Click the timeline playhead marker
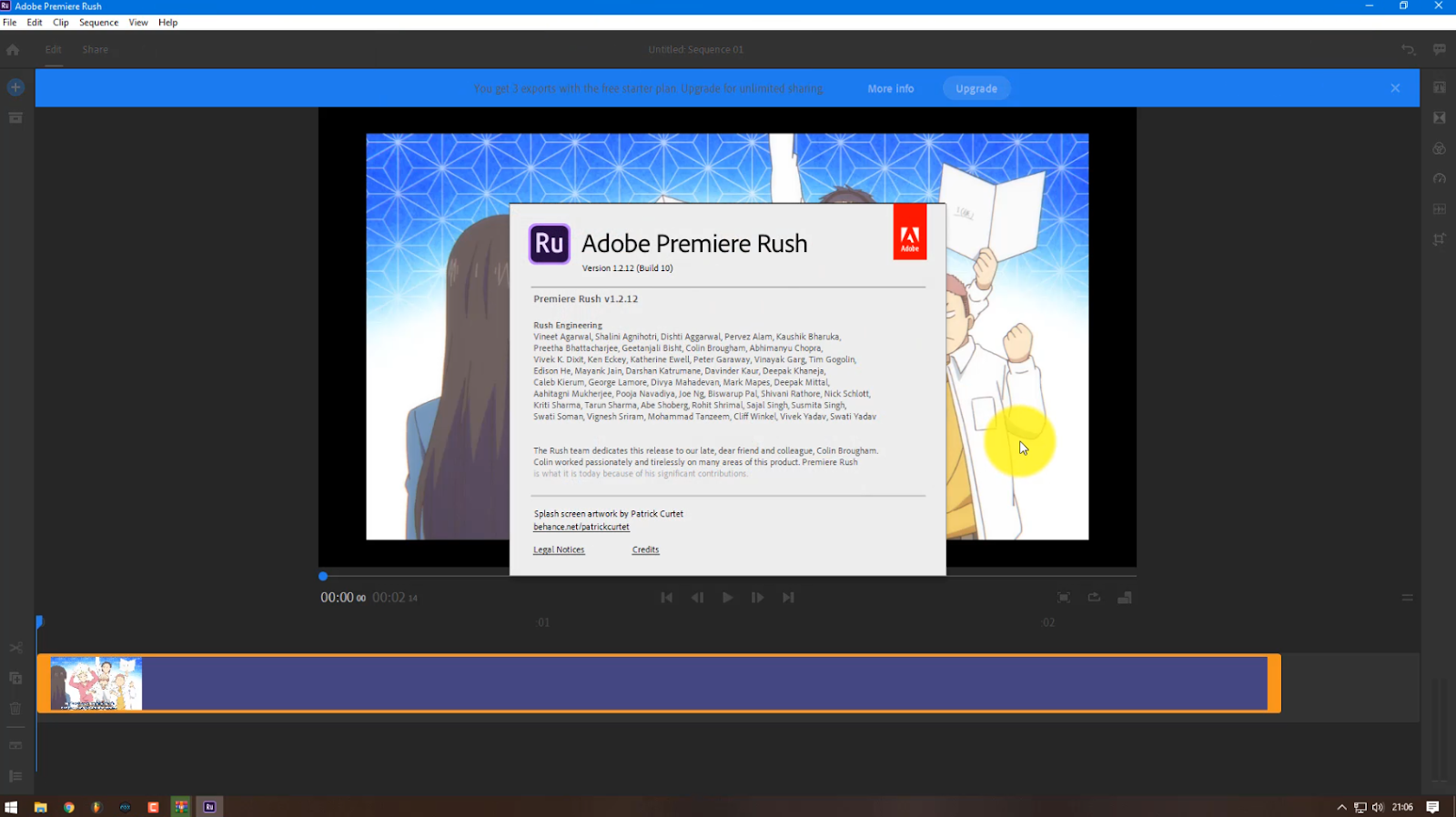This screenshot has width=1456, height=817. [39, 622]
